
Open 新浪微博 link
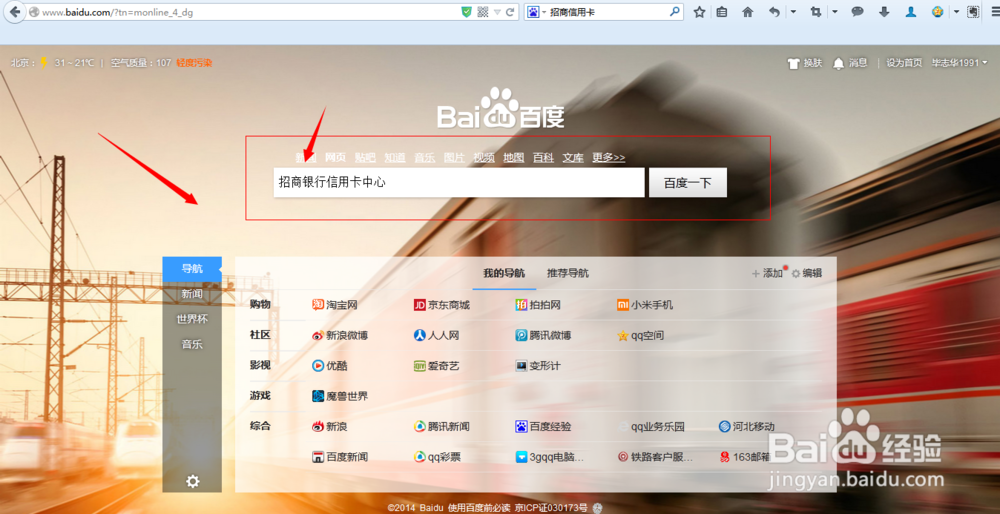pyautogui.click(x=340, y=335)
